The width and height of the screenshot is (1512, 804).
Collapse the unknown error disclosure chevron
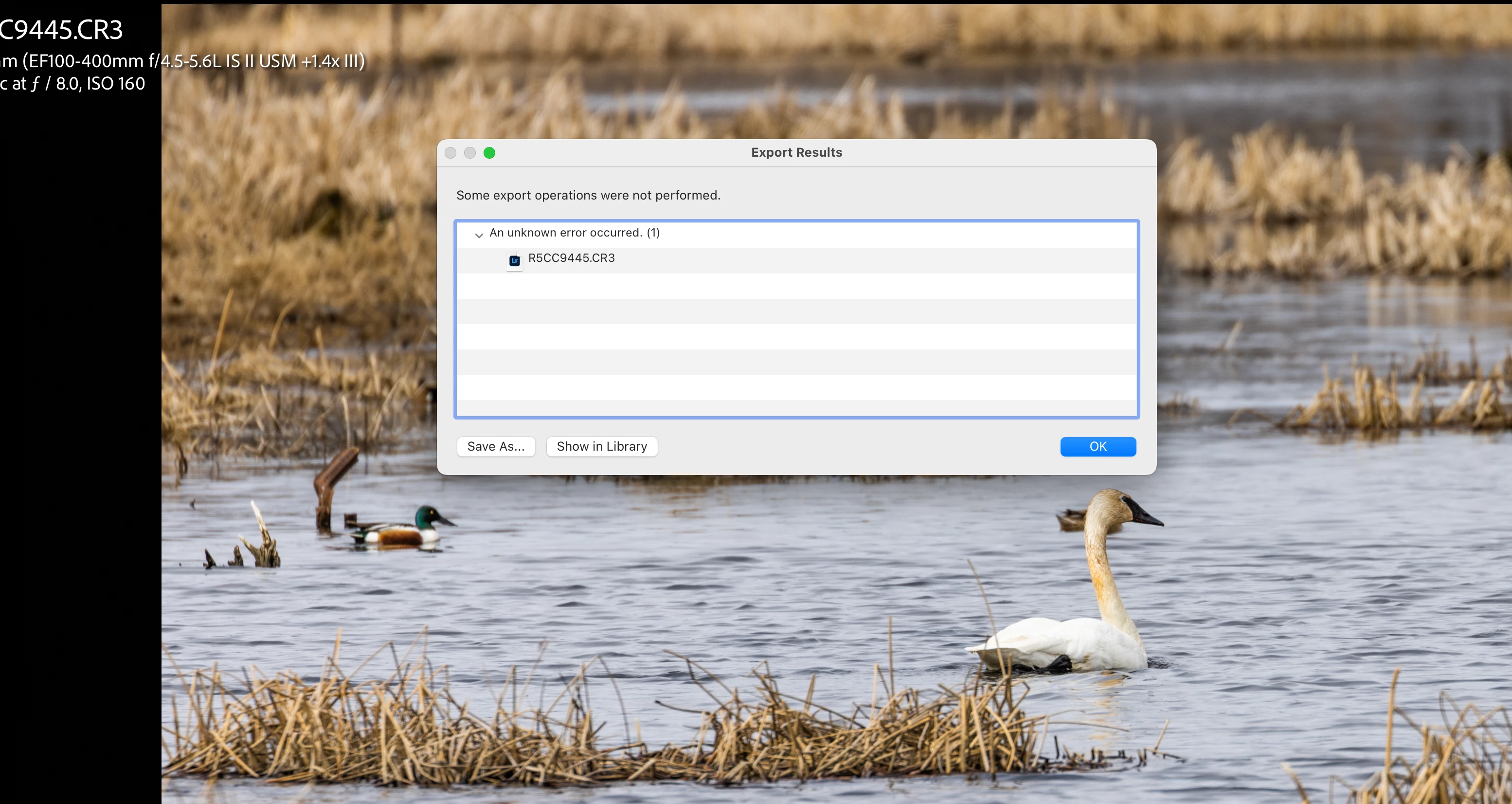click(479, 235)
